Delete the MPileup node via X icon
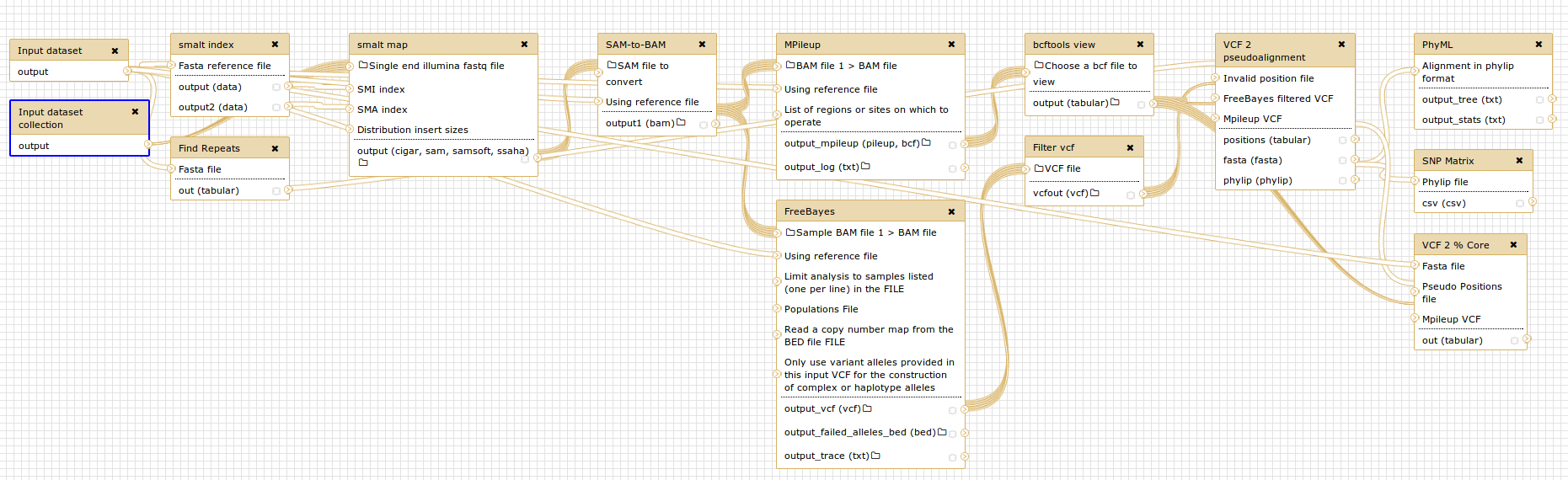Viewport: 1568px width, 480px height. pyautogui.click(x=951, y=45)
